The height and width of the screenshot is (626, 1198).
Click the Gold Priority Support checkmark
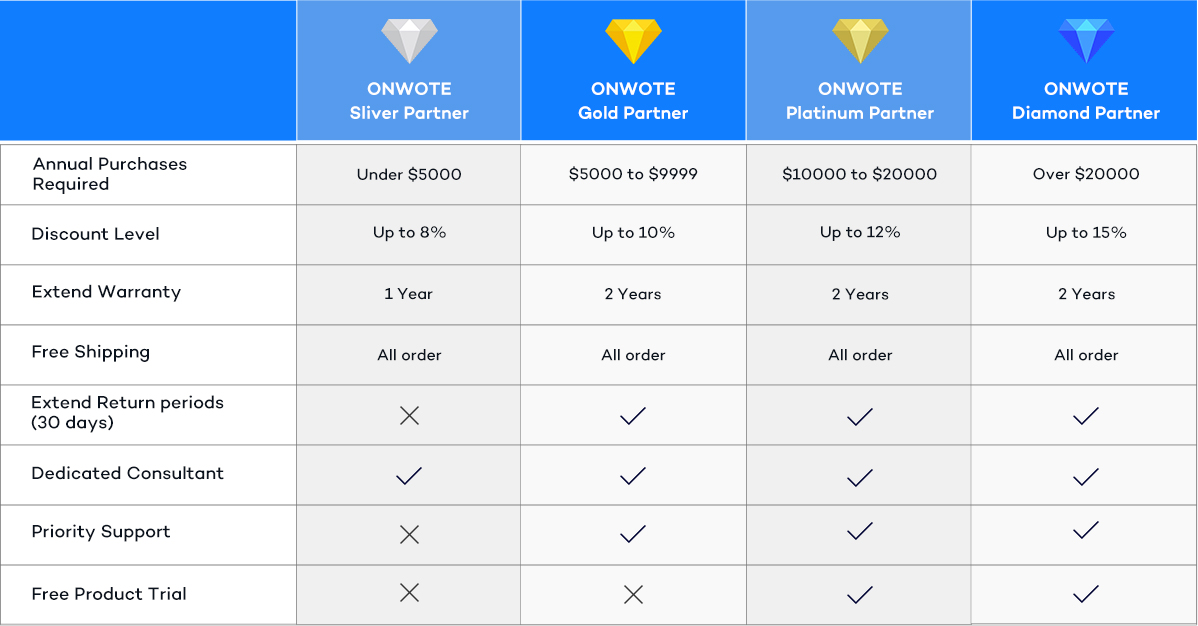pyautogui.click(x=633, y=535)
